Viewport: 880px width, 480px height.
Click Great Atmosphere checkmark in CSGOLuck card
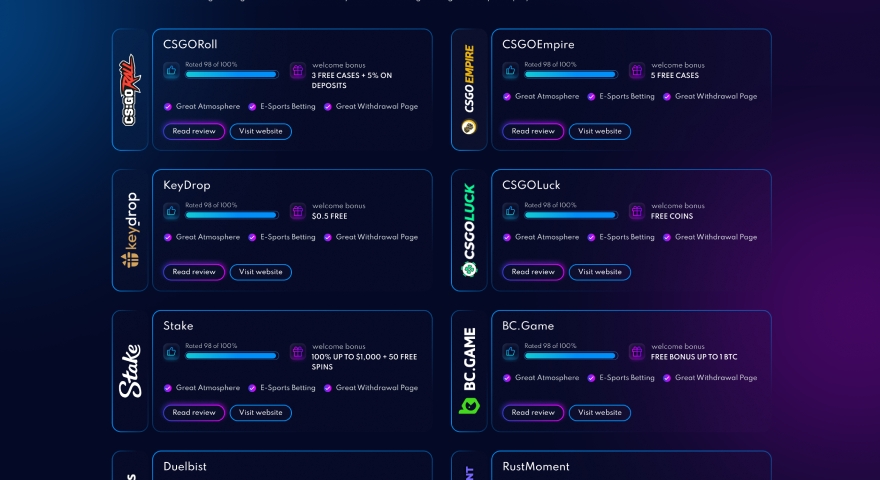click(506, 237)
